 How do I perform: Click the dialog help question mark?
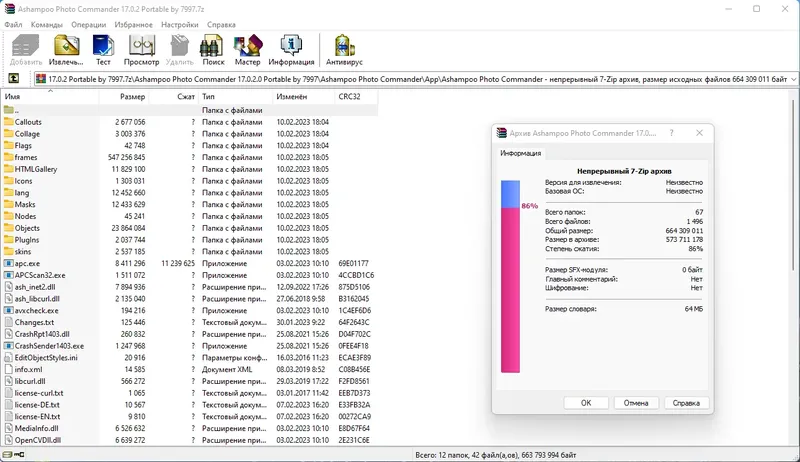(x=671, y=133)
